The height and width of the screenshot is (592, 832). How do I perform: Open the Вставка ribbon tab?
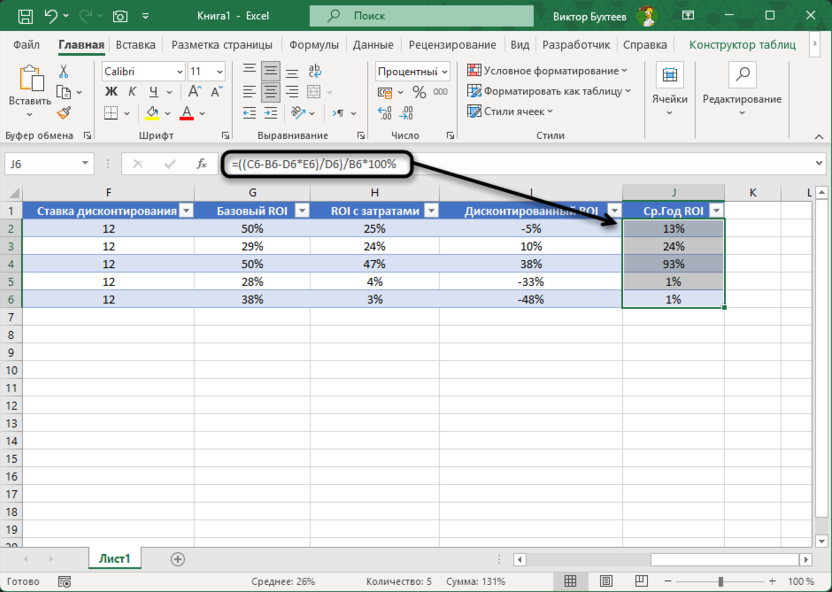click(x=135, y=45)
